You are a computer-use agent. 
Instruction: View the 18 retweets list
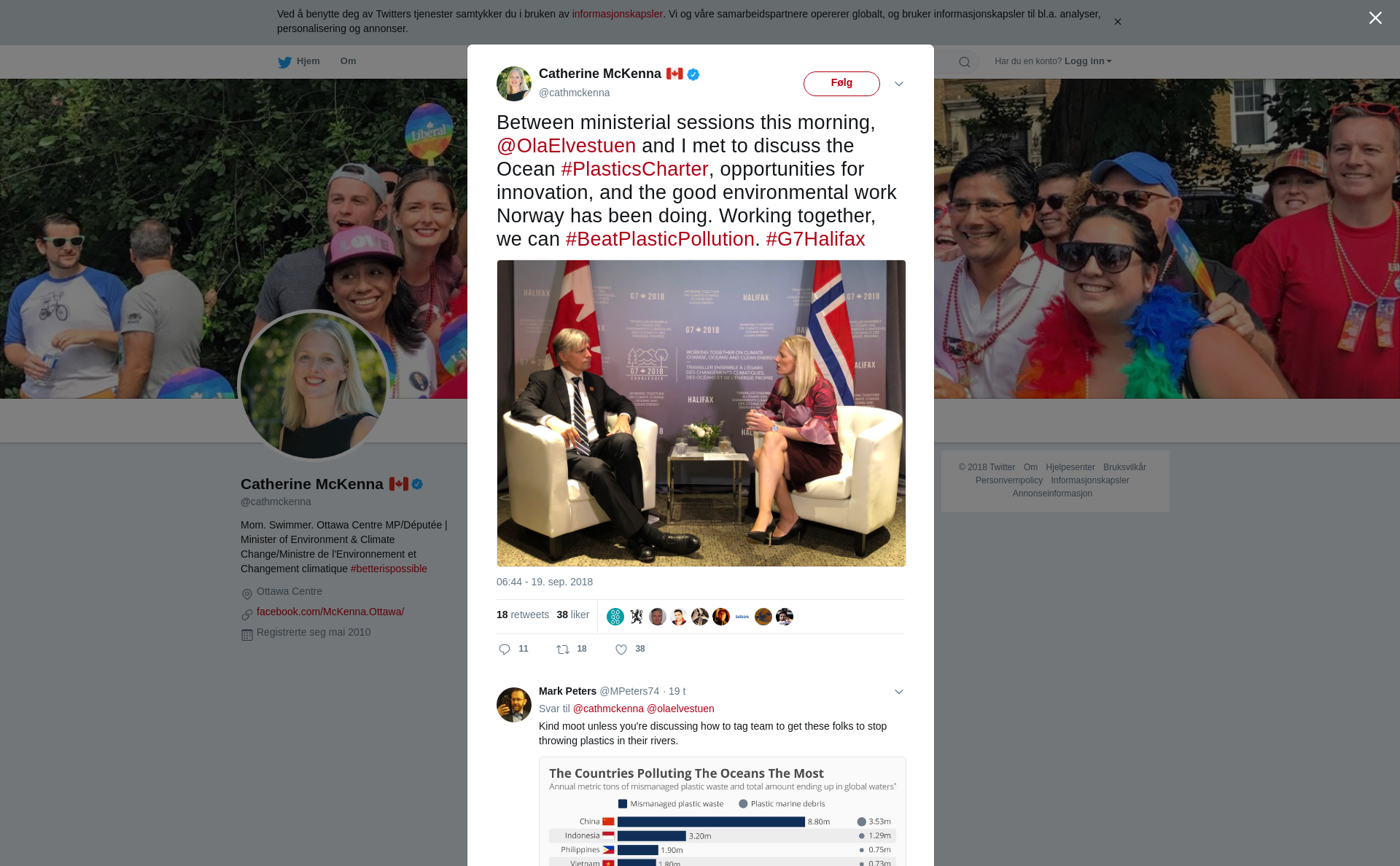click(x=523, y=615)
